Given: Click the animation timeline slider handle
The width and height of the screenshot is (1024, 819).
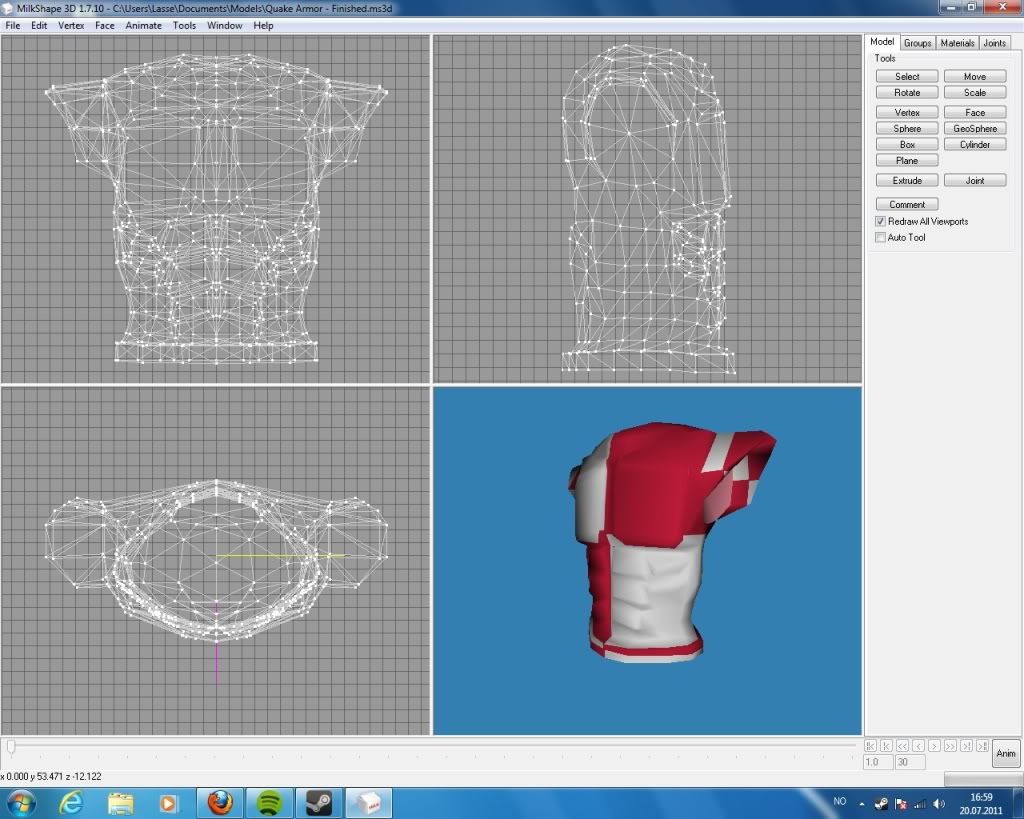Looking at the screenshot, I should [x=11, y=746].
